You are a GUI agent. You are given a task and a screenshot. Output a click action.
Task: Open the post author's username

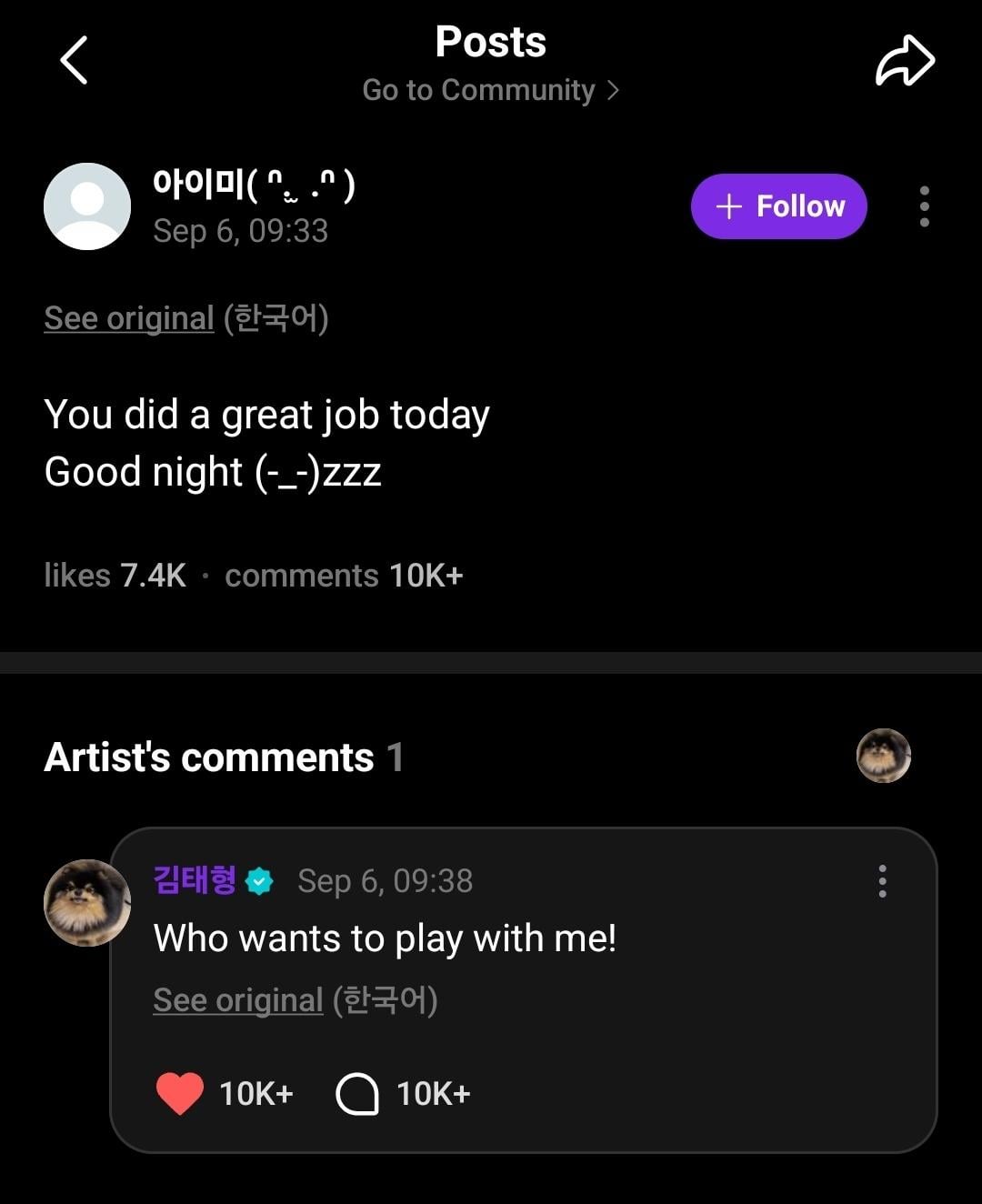pos(254,185)
